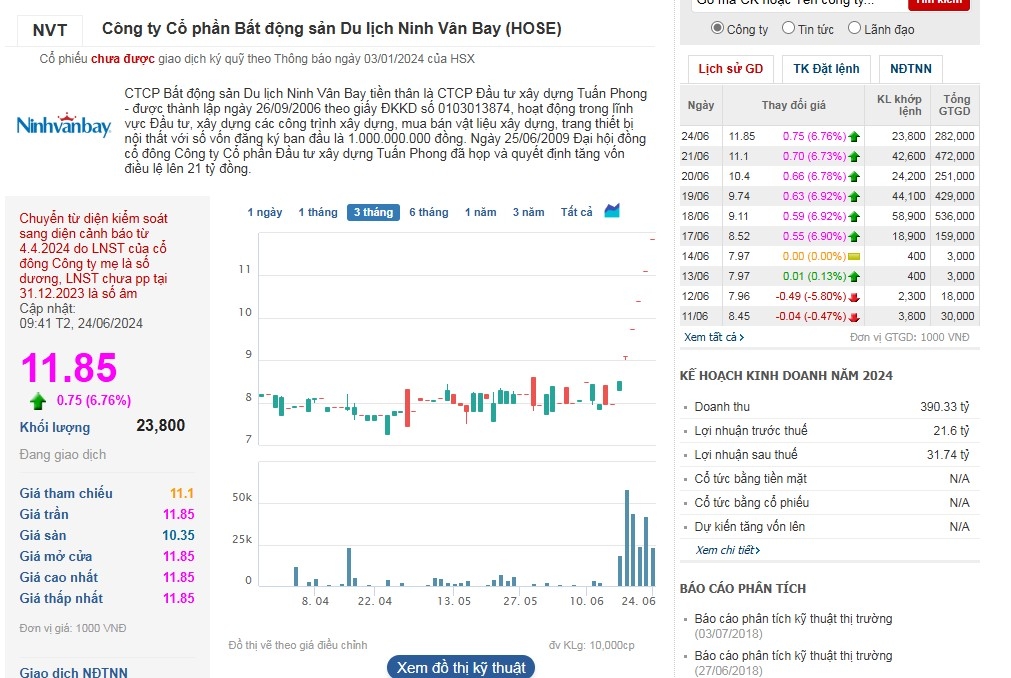Click the yellow unchanged marker in 14/06 row
1011x678 pixels.
pos(854,256)
